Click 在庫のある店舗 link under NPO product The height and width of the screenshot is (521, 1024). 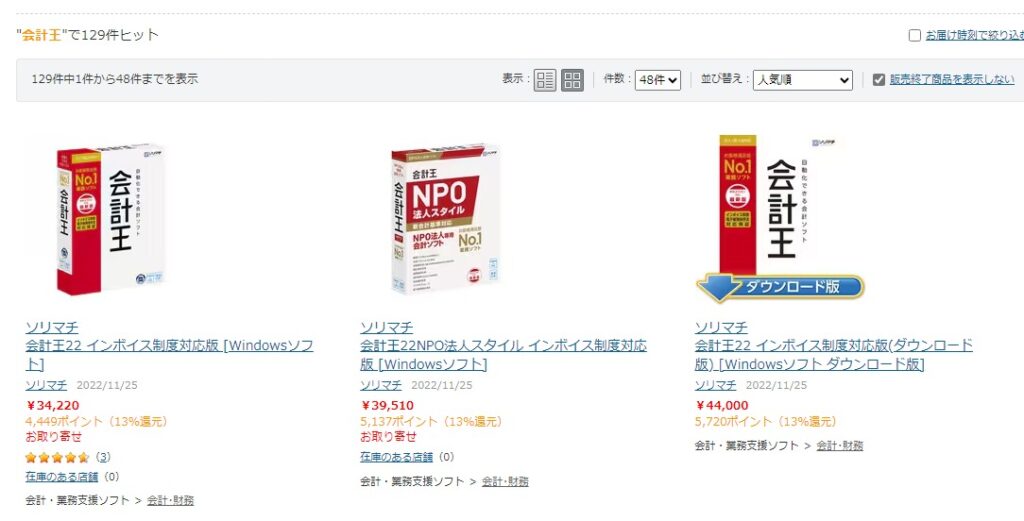tap(396, 457)
